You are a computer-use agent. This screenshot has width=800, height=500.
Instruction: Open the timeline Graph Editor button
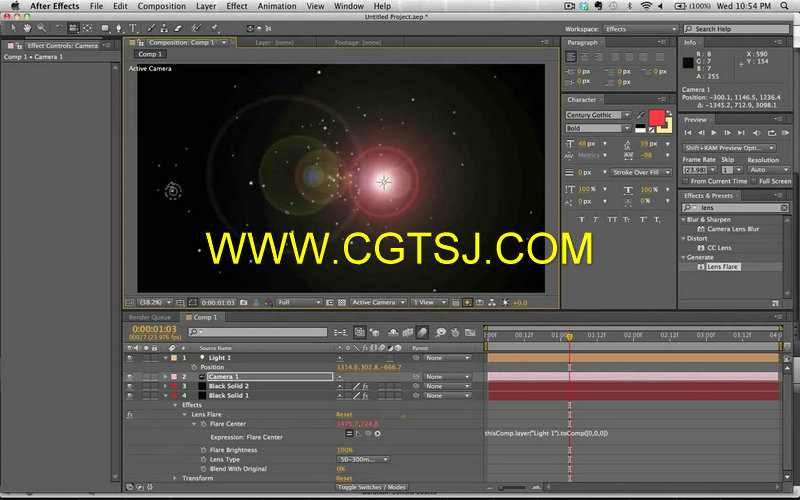[x=470, y=333]
